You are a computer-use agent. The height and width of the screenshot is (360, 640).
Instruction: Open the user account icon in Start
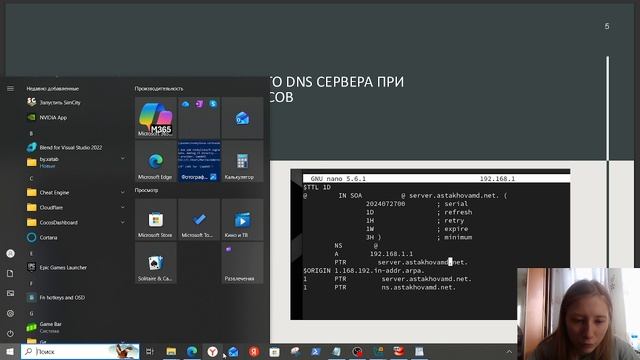[10, 253]
